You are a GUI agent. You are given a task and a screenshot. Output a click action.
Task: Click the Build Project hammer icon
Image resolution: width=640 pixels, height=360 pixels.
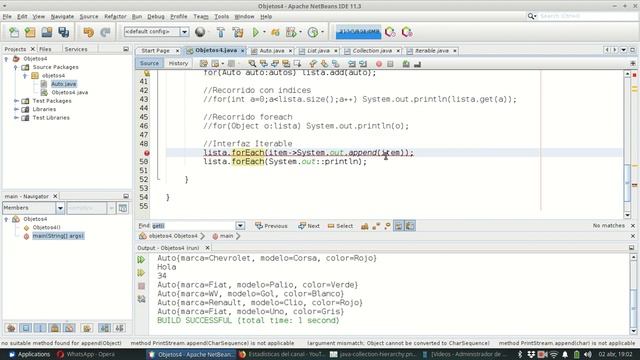(x=221, y=32)
